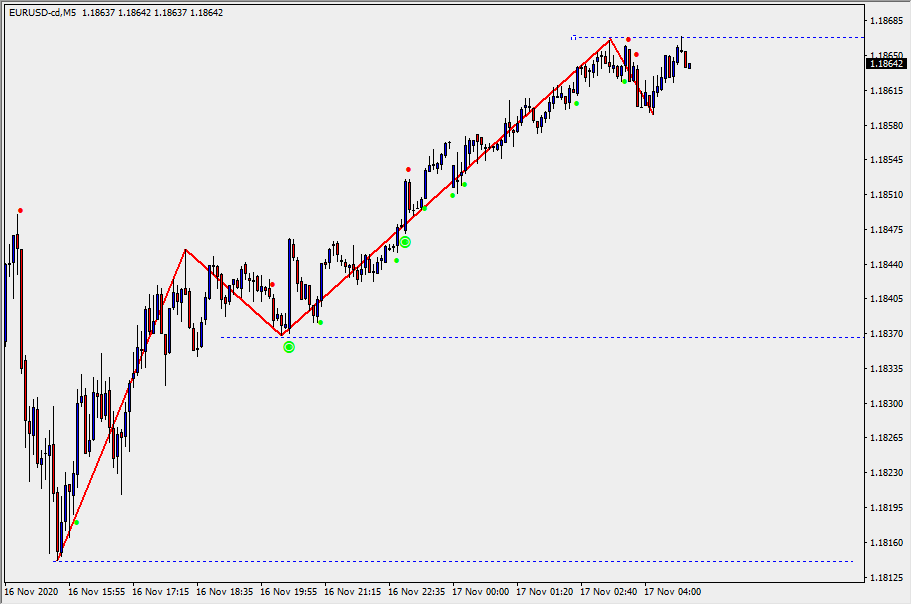Select the circled green marker on the rising zigzag segment
Image resolution: width=912 pixels, height=605 pixels.
click(x=405, y=242)
